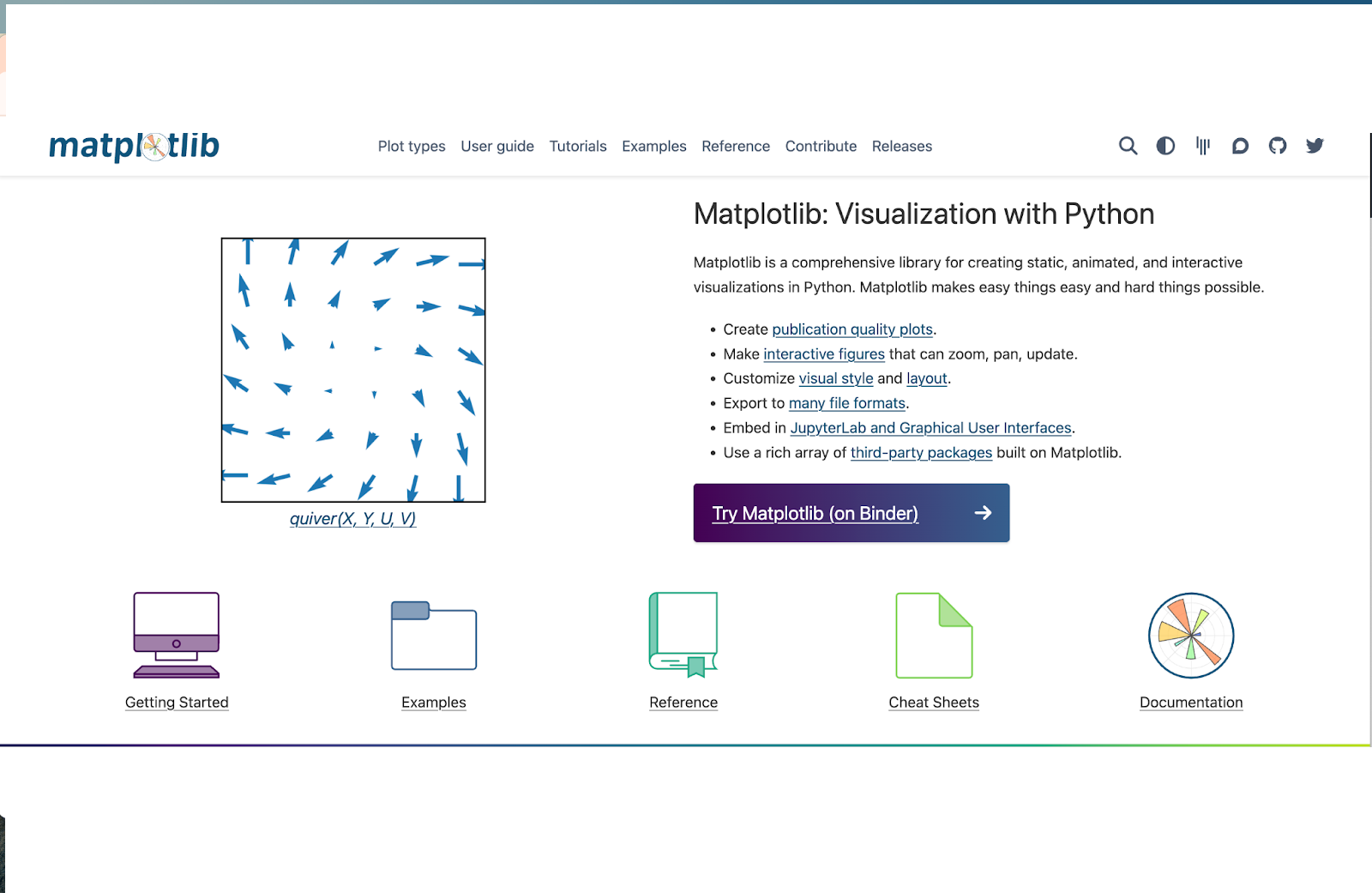Screen dimensions: 1372x893
Task: Open Plot types in navigation
Action: point(412,146)
